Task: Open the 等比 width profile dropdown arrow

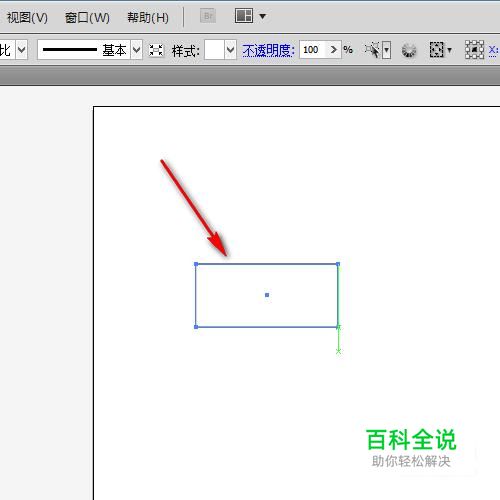Action: 22,50
